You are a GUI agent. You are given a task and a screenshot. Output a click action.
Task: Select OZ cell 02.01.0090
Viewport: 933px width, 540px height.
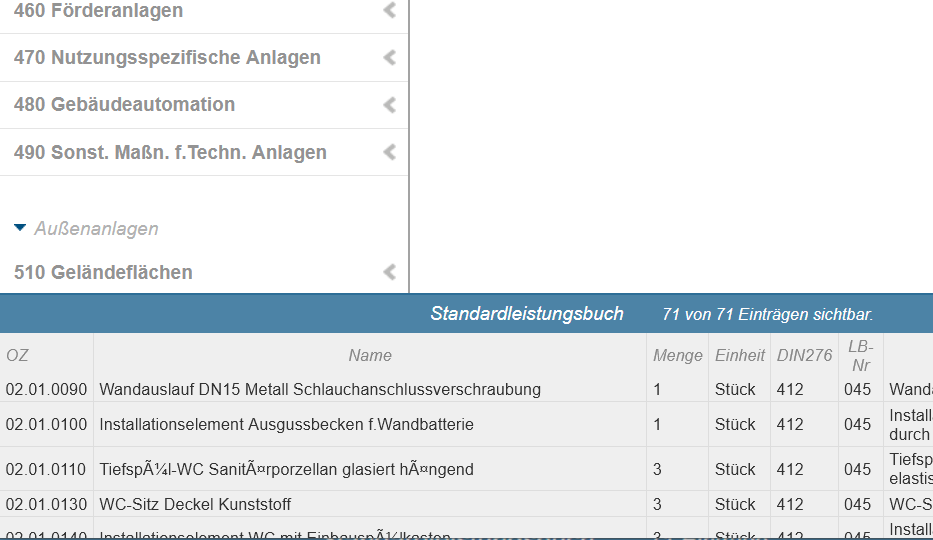tap(46, 390)
